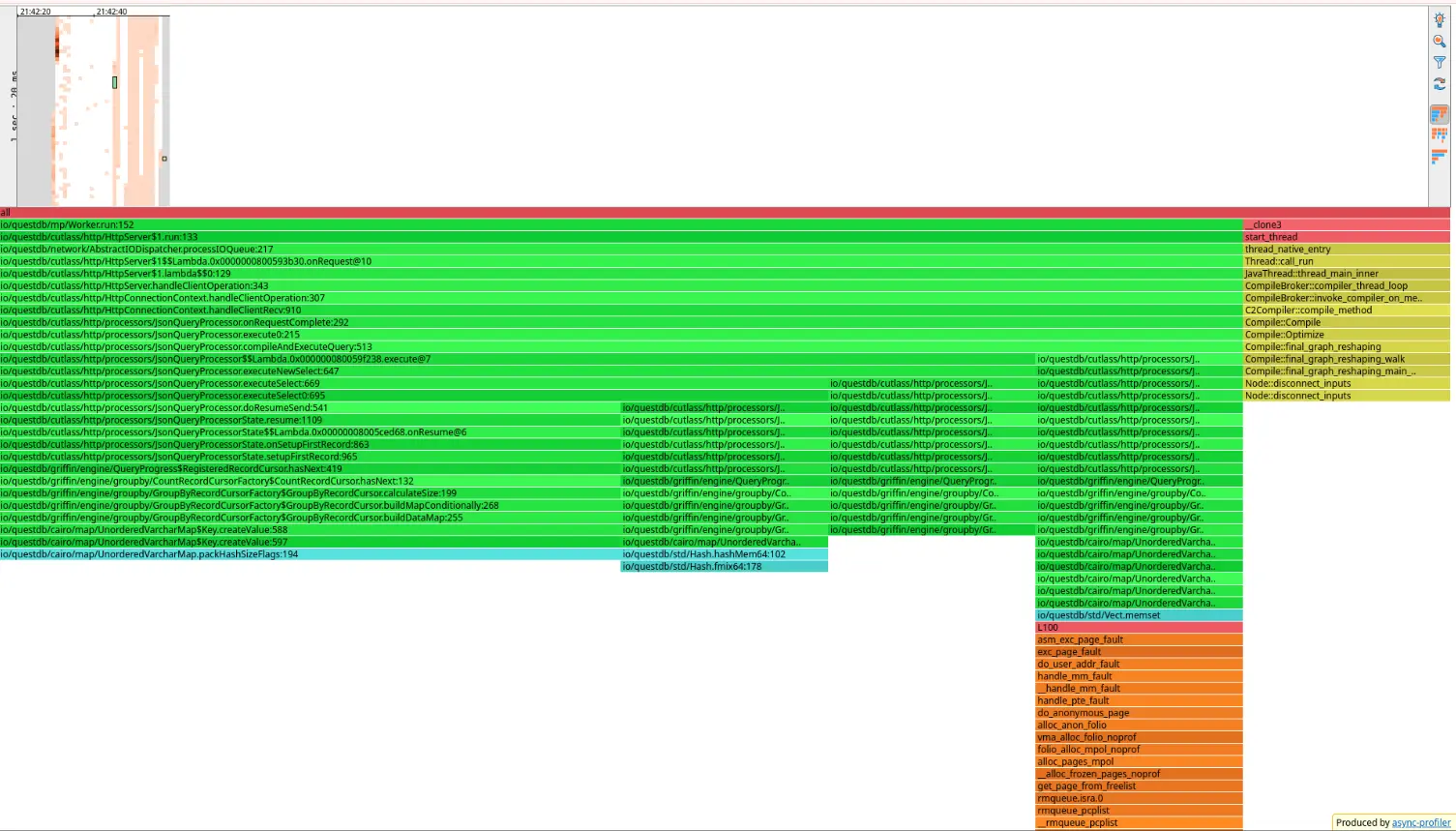This screenshot has height=831, width=1456.
Task: Click the green selection marker in heatmap
Action: pyautogui.click(x=114, y=83)
